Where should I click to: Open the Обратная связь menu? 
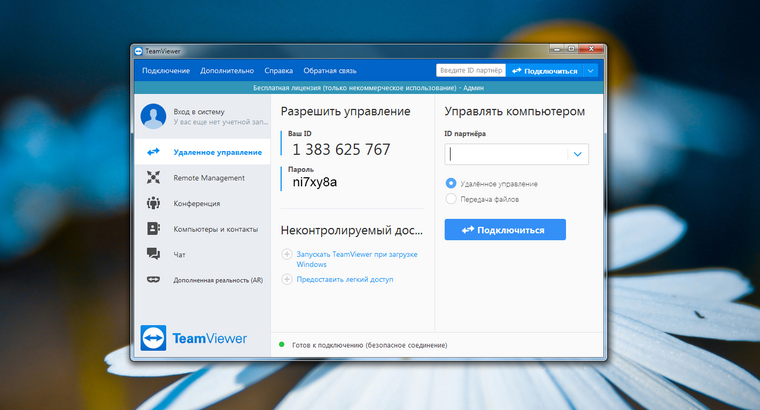tap(330, 71)
